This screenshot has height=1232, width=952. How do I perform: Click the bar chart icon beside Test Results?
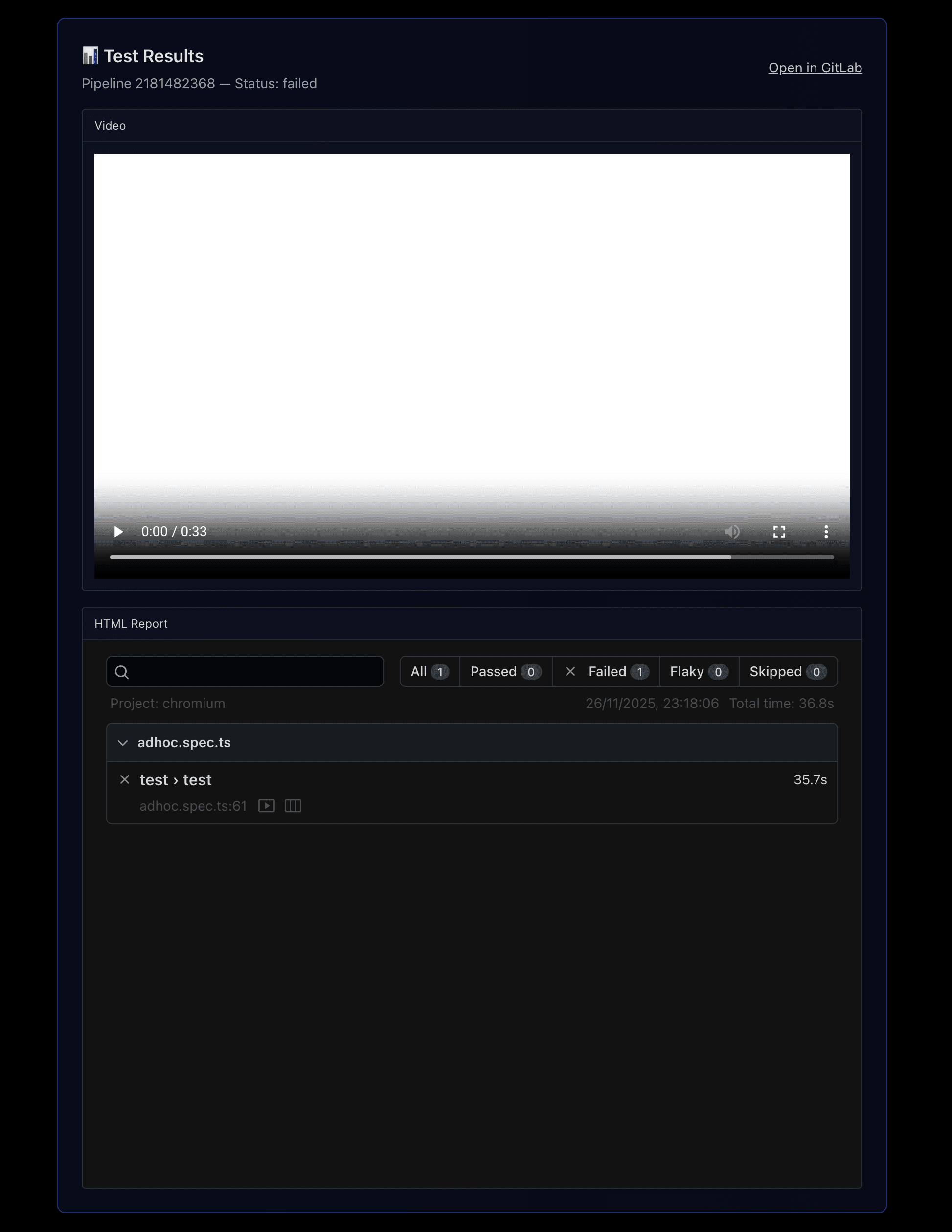[90, 56]
